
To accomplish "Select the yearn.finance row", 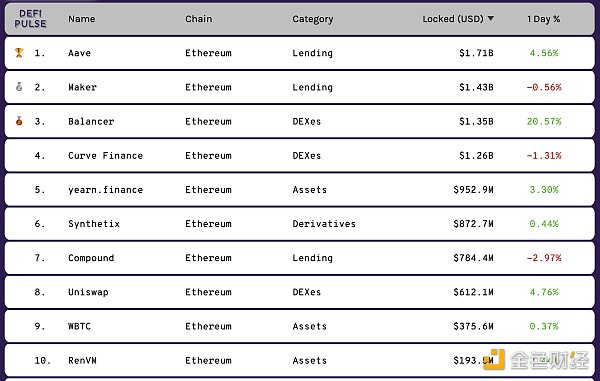I will pyautogui.click(x=300, y=190).
